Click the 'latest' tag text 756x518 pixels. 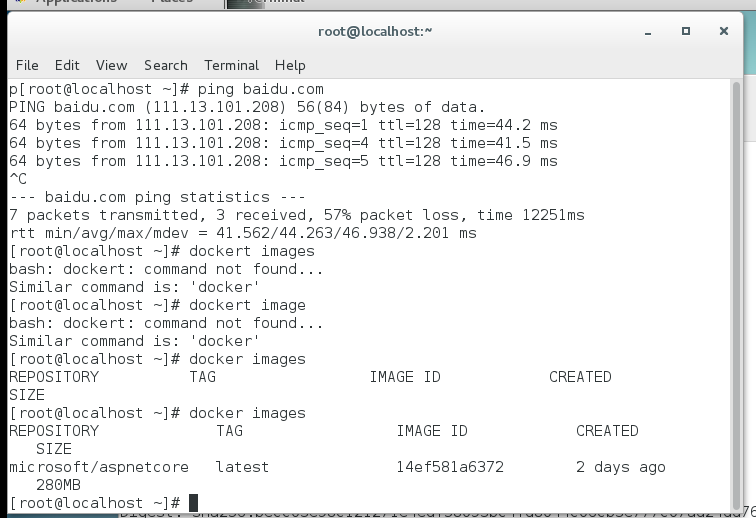point(242,467)
